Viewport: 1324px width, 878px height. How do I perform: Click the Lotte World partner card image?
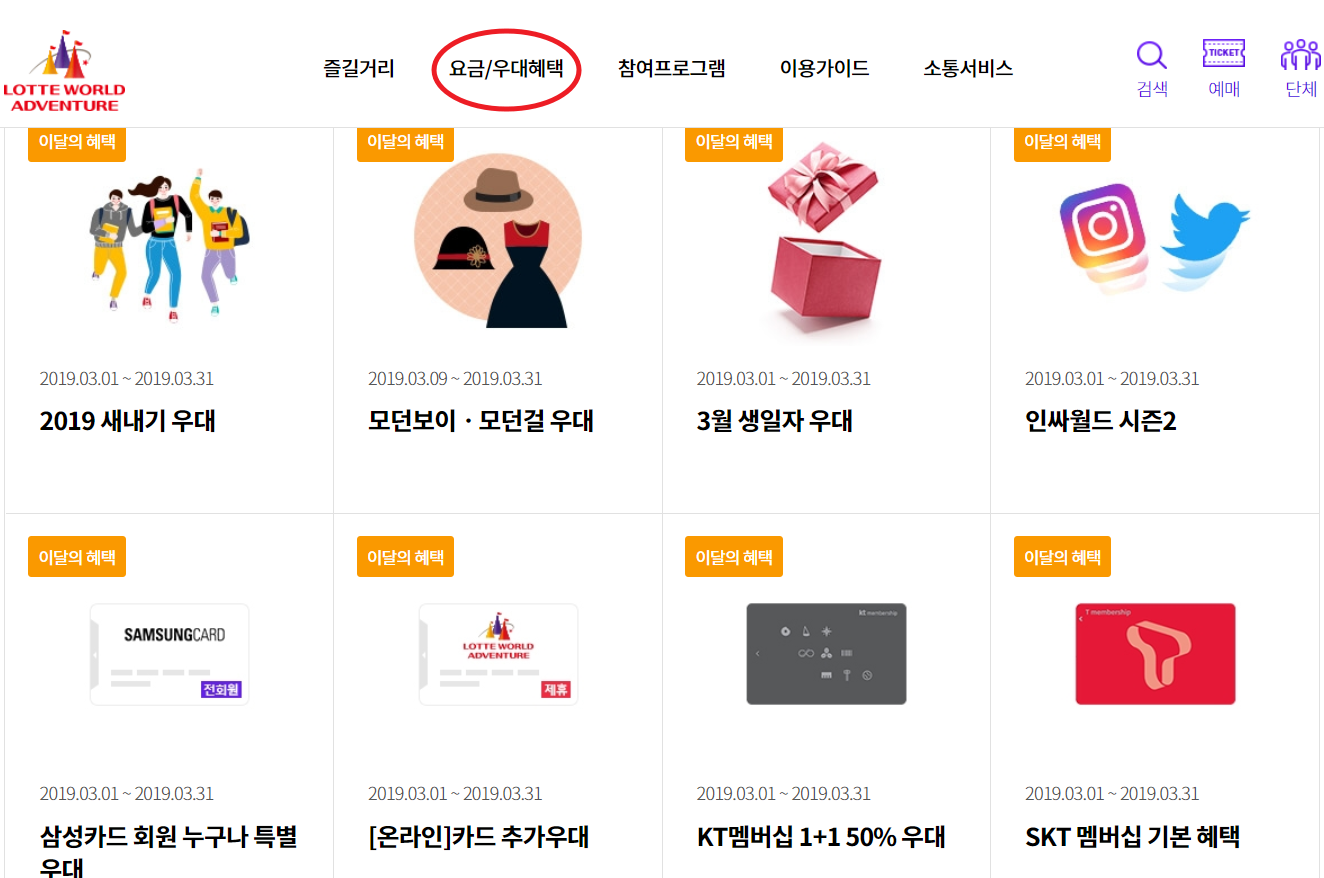[498, 654]
